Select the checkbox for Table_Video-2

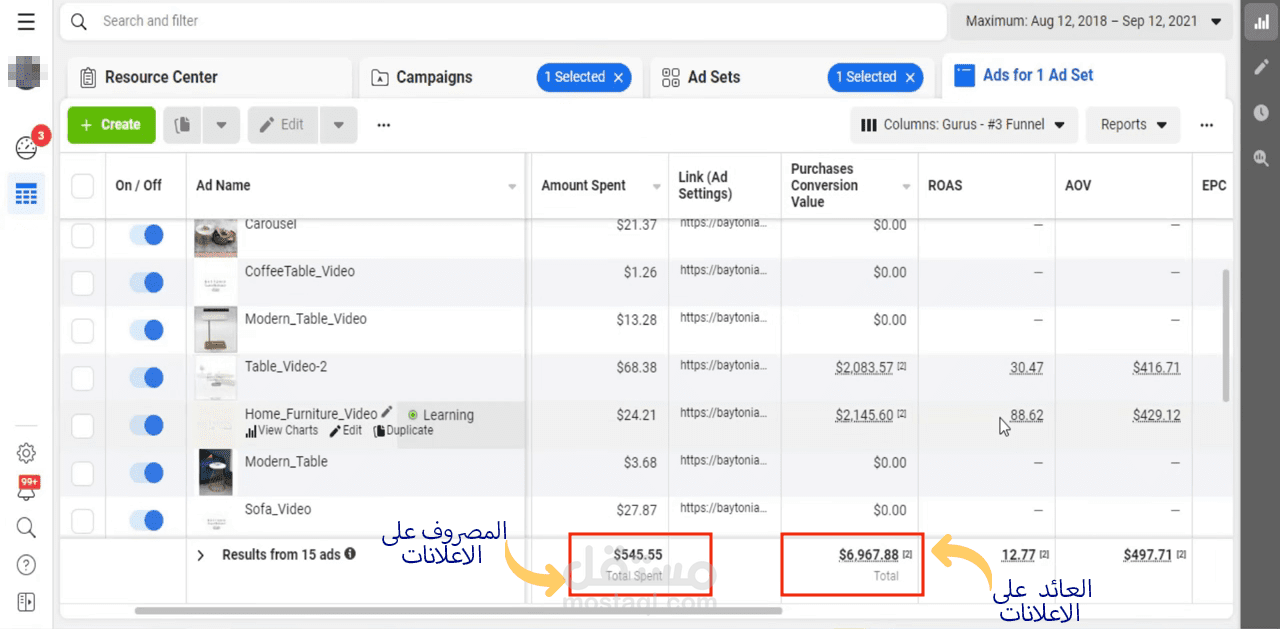(83, 377)
